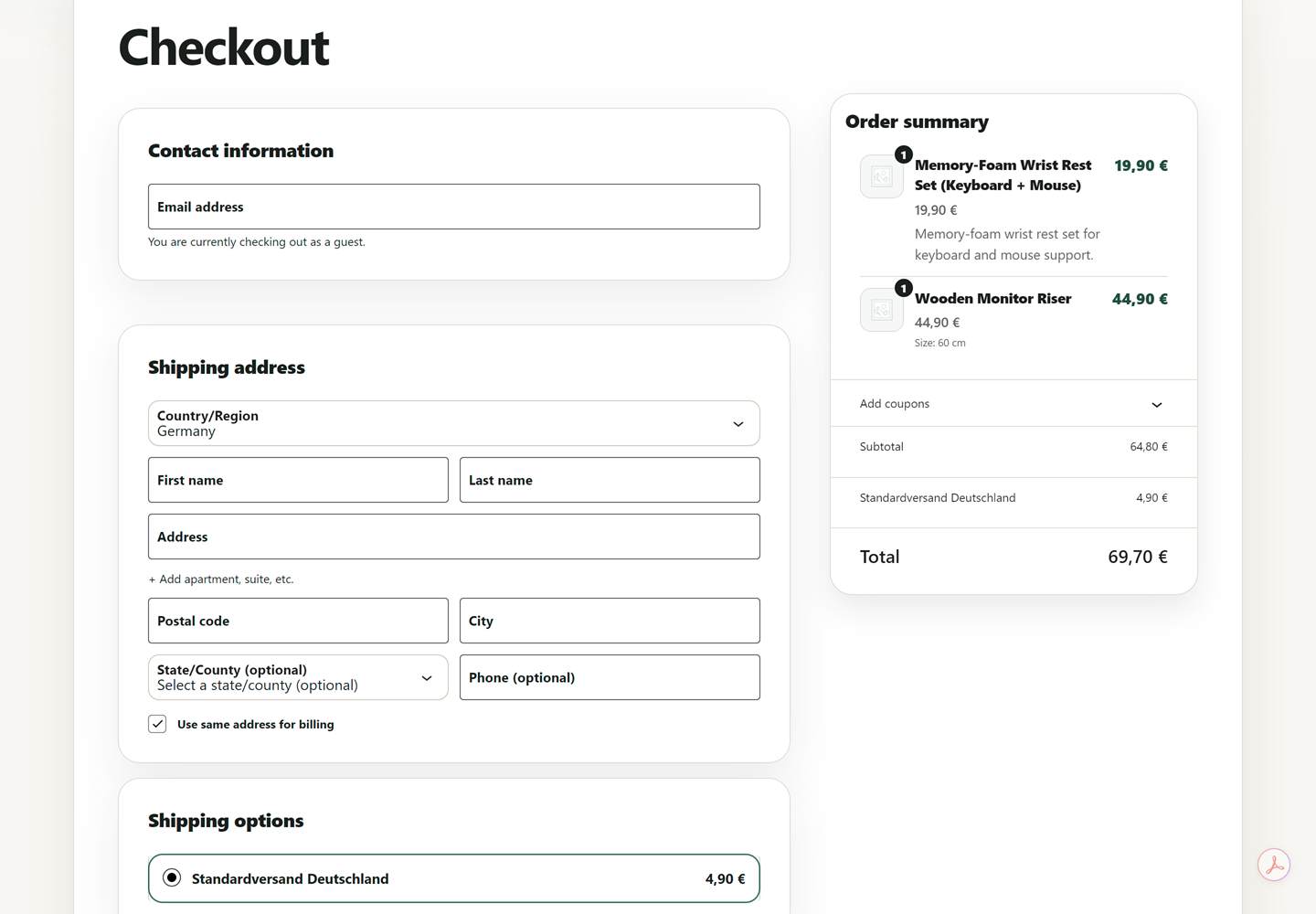
Task: Select Standardversand Deutschland radio button
Action: coord(172,877)
